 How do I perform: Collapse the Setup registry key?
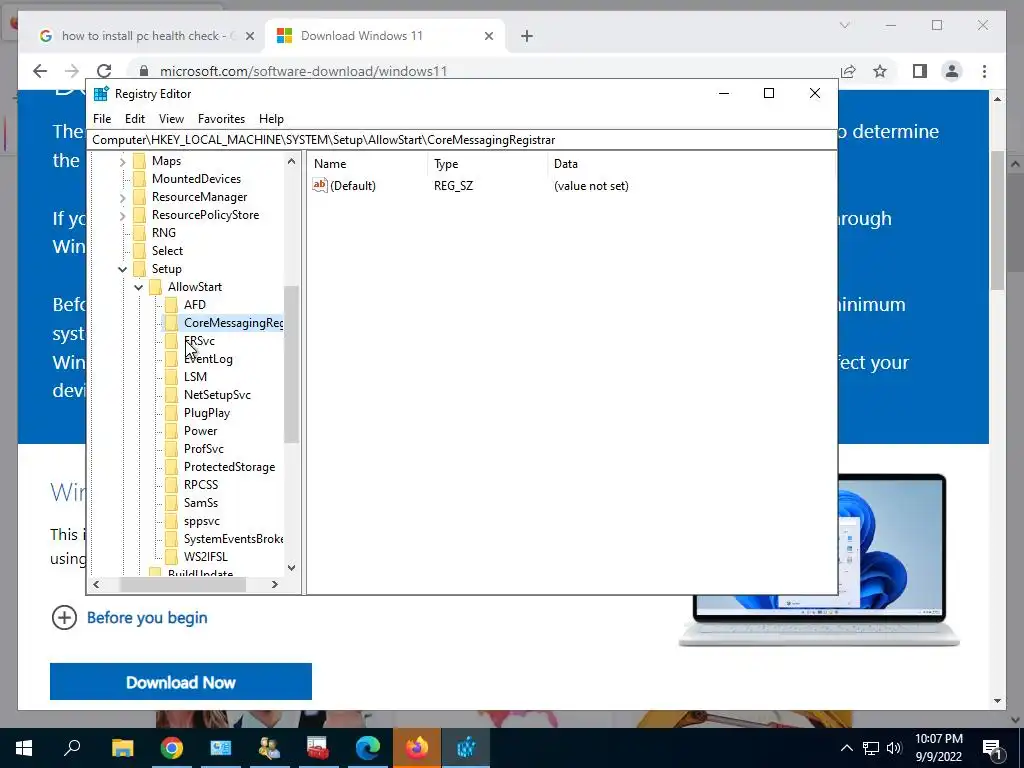point(122,269)
